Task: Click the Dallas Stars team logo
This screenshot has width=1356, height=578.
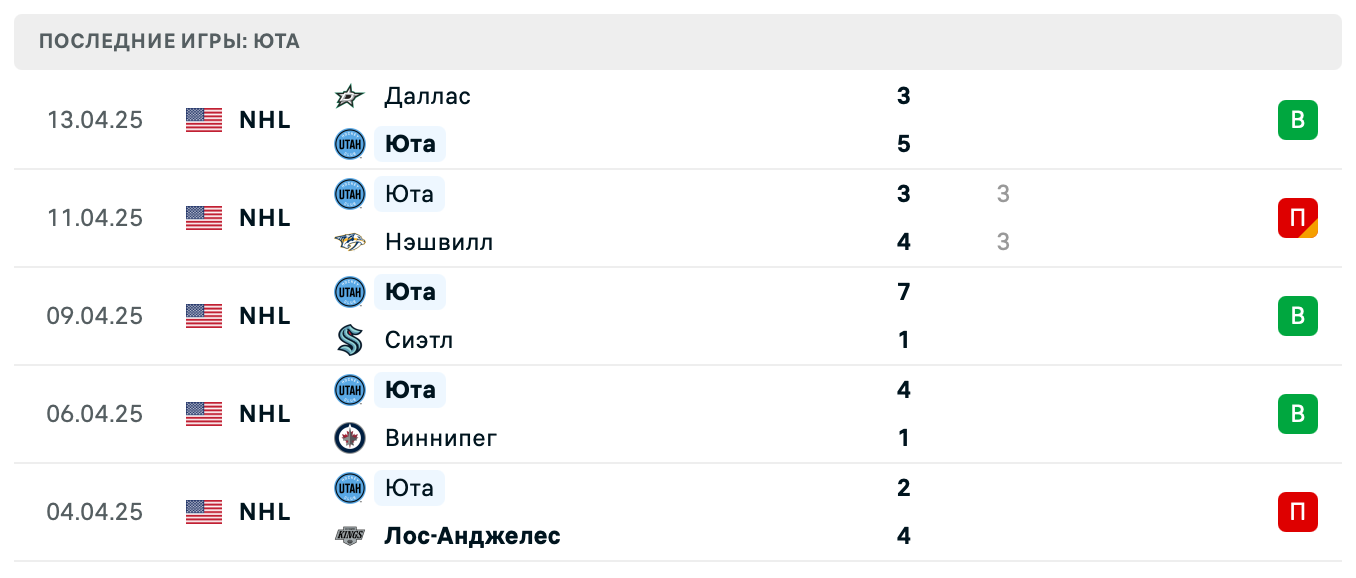Action: click(x=349, y=97)
